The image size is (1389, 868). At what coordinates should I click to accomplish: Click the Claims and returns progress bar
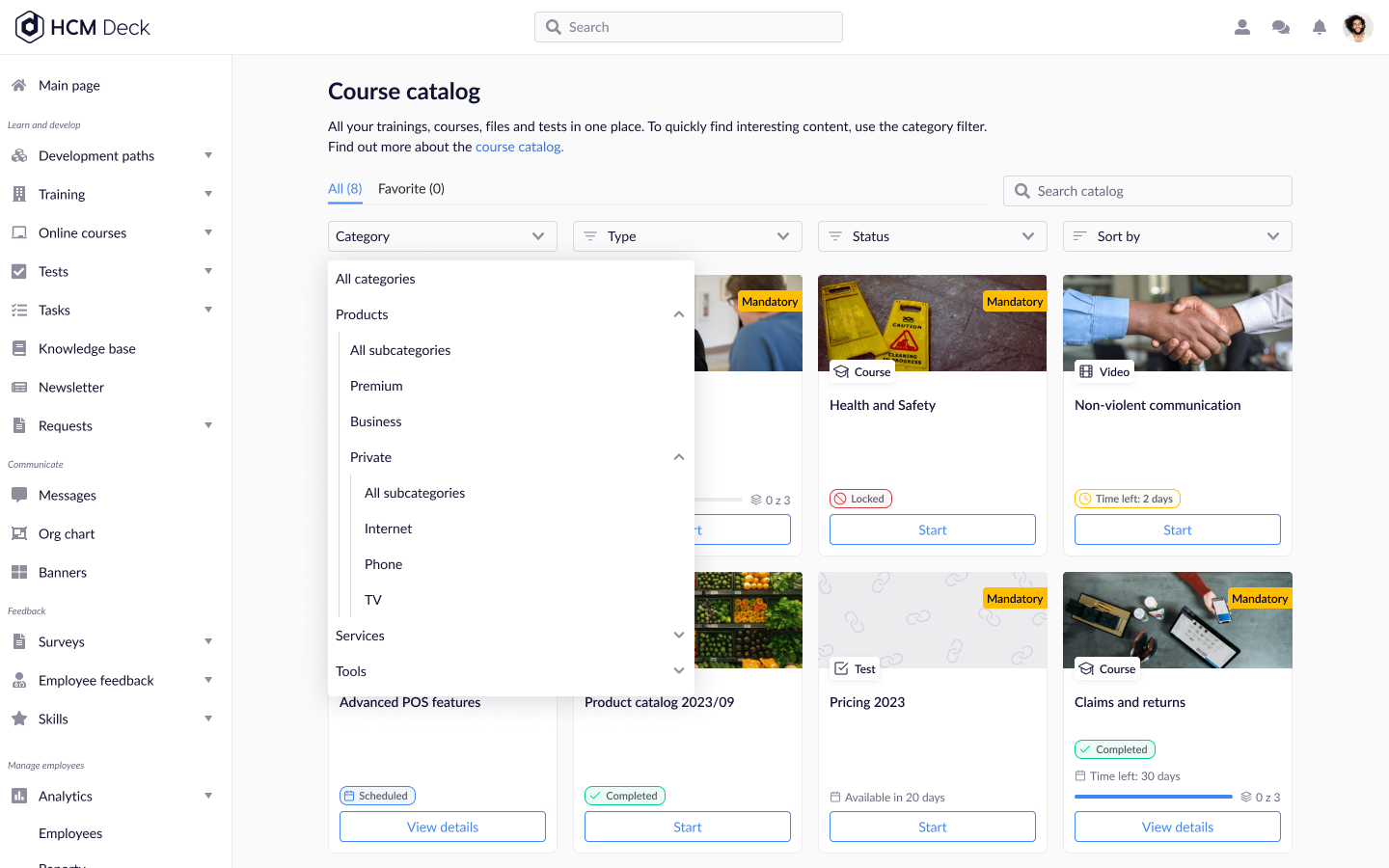1154,797
